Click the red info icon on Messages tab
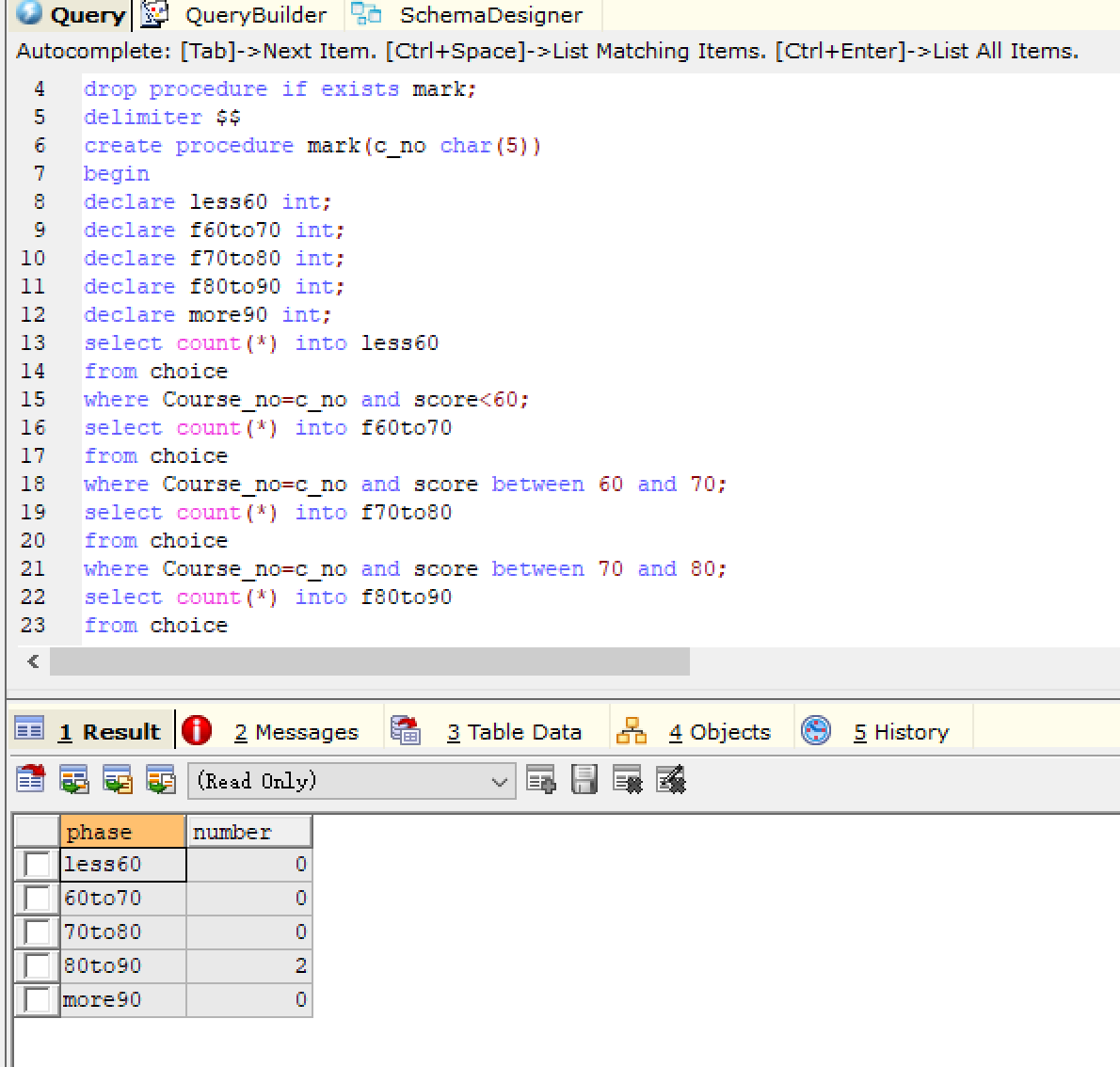1120x1067 pixels. [197, 730]
